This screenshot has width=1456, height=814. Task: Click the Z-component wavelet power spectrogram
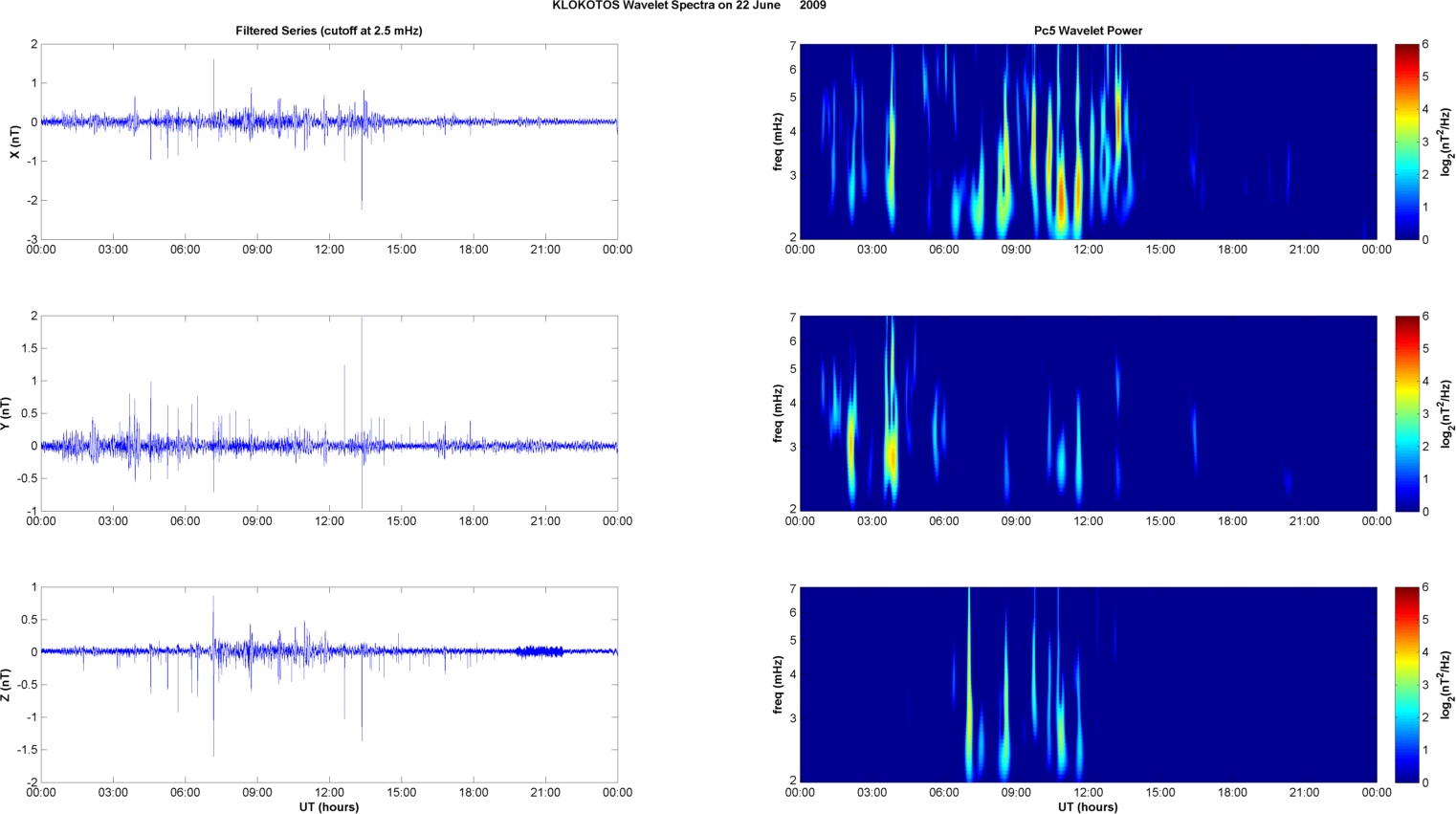[x=1088, y=685]
